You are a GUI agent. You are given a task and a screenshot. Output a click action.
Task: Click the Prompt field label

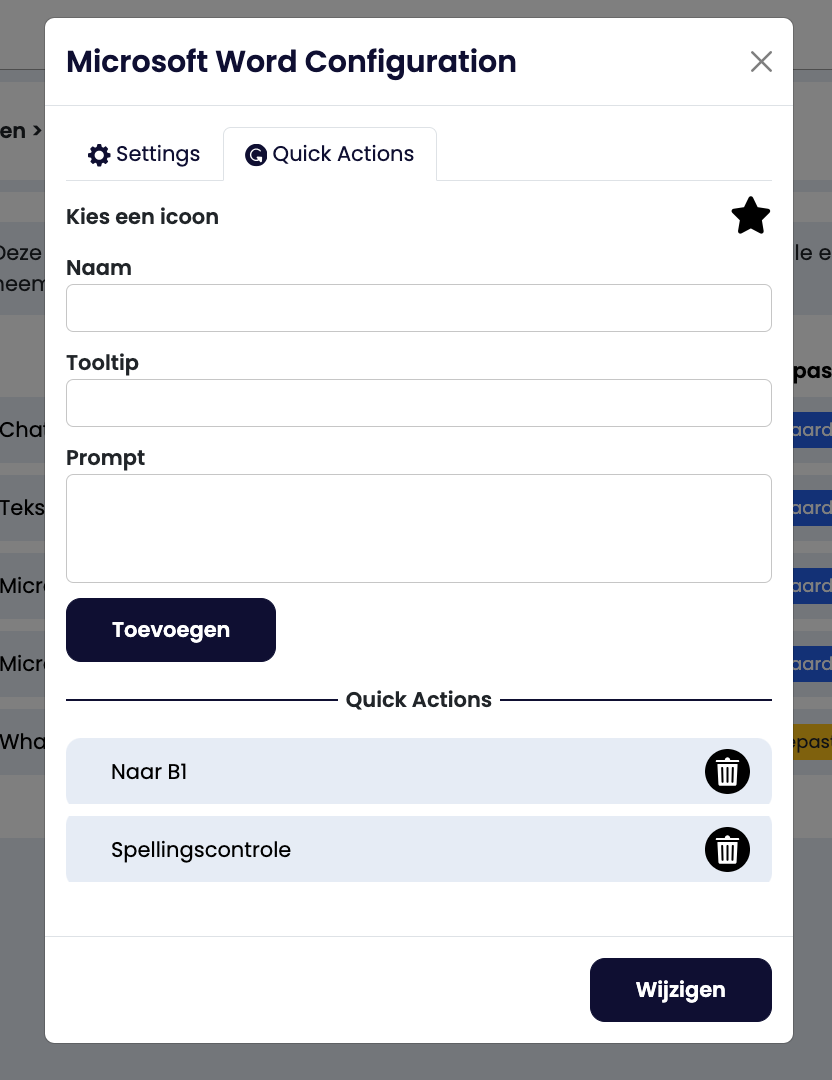pos(106,458)
